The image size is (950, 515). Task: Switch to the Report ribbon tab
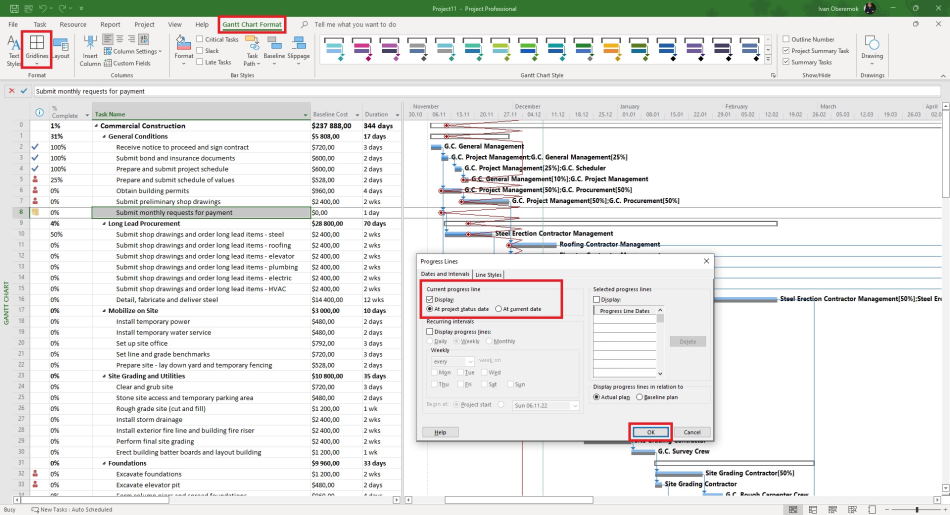pos(110,24)
